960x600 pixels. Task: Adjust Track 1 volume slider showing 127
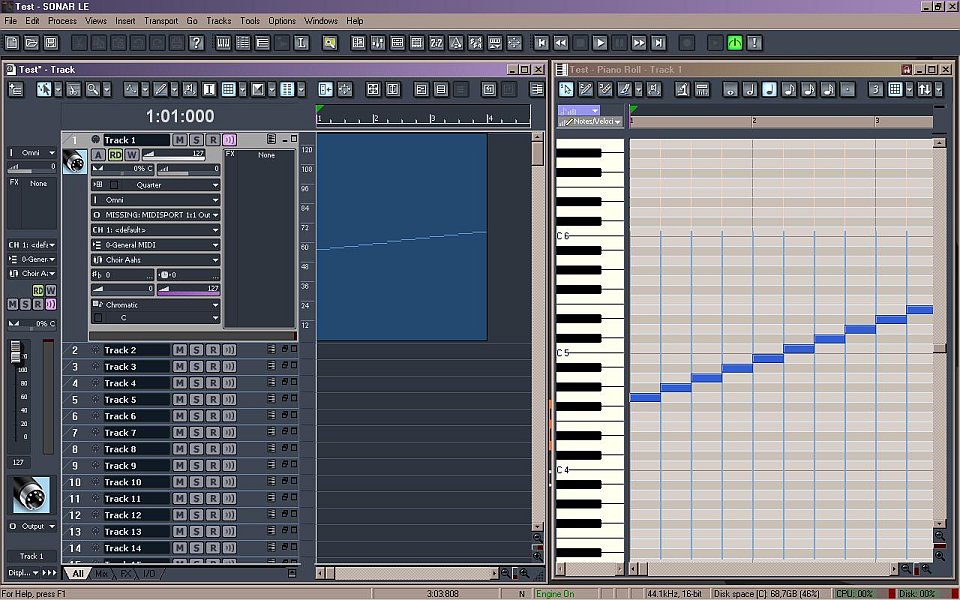tap(173, 154)
